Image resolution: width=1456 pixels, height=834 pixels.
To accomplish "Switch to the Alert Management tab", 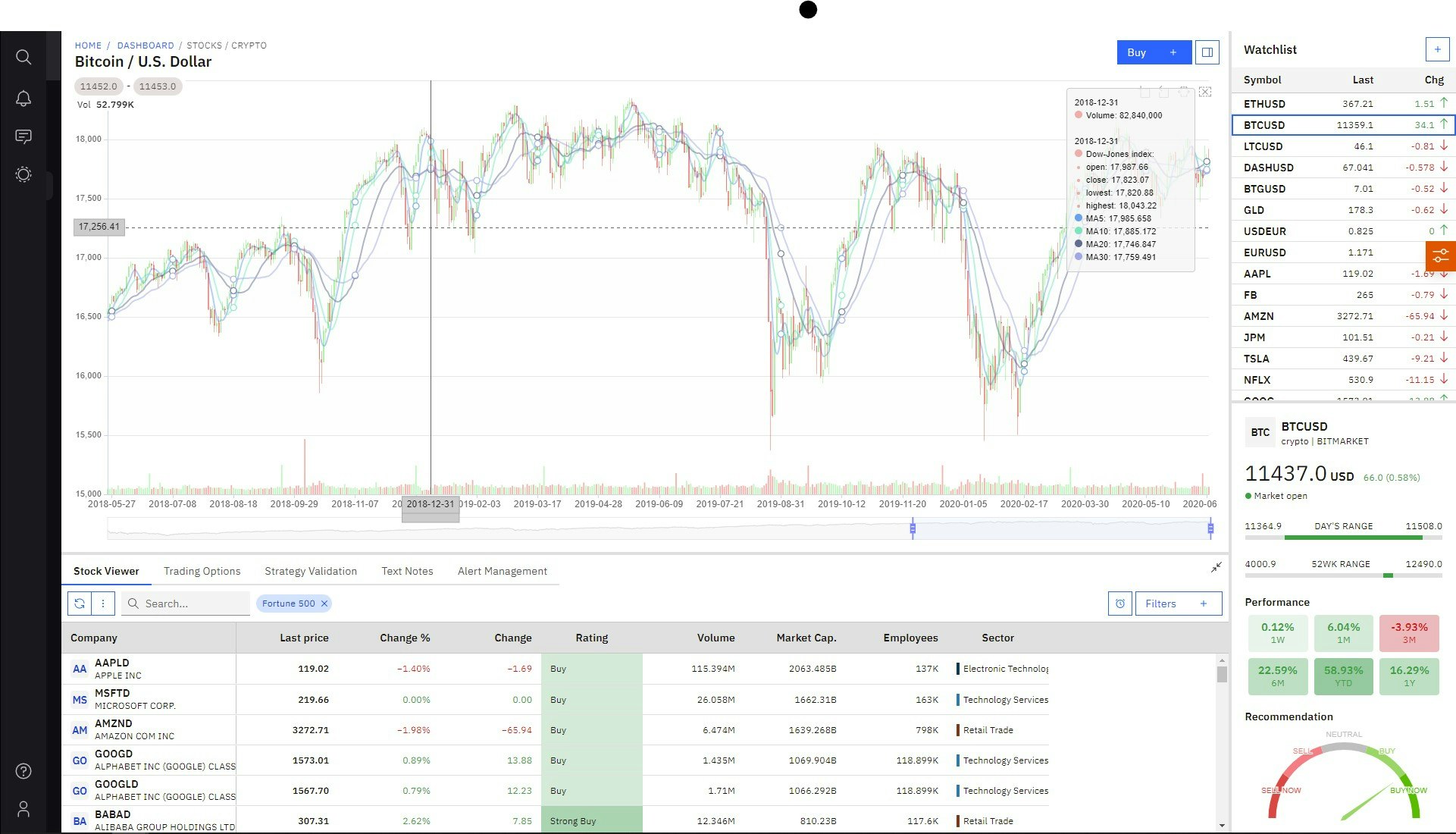I will (502, 571).
